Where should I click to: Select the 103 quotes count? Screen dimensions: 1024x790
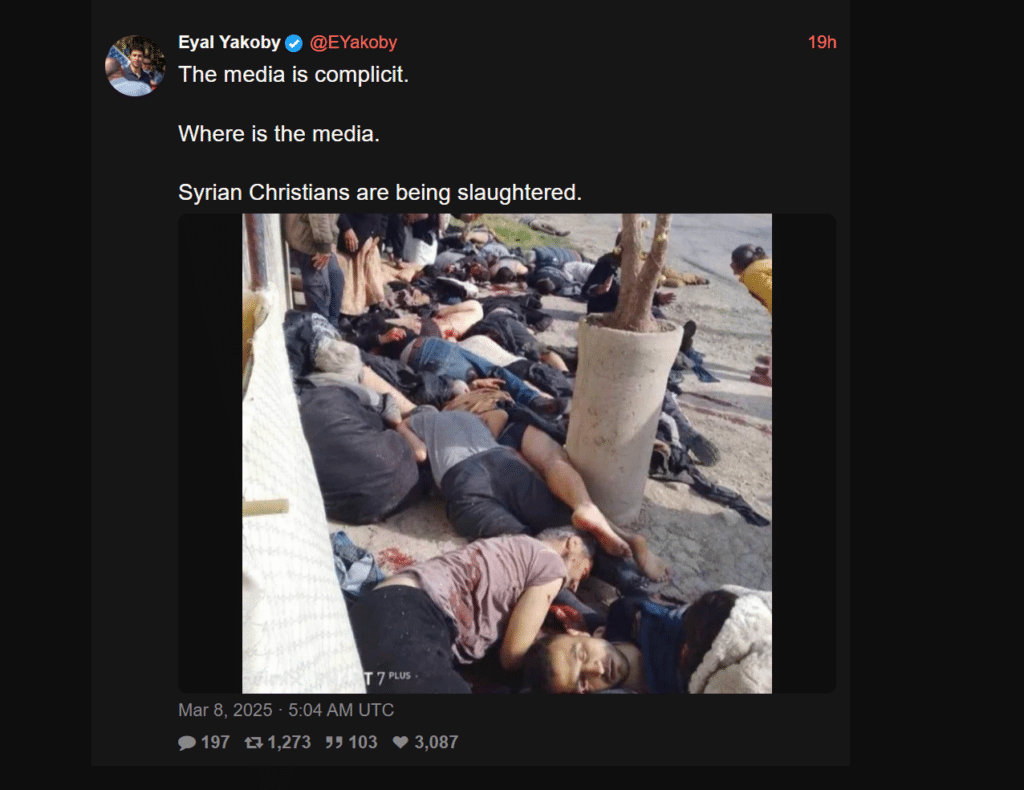362,742
